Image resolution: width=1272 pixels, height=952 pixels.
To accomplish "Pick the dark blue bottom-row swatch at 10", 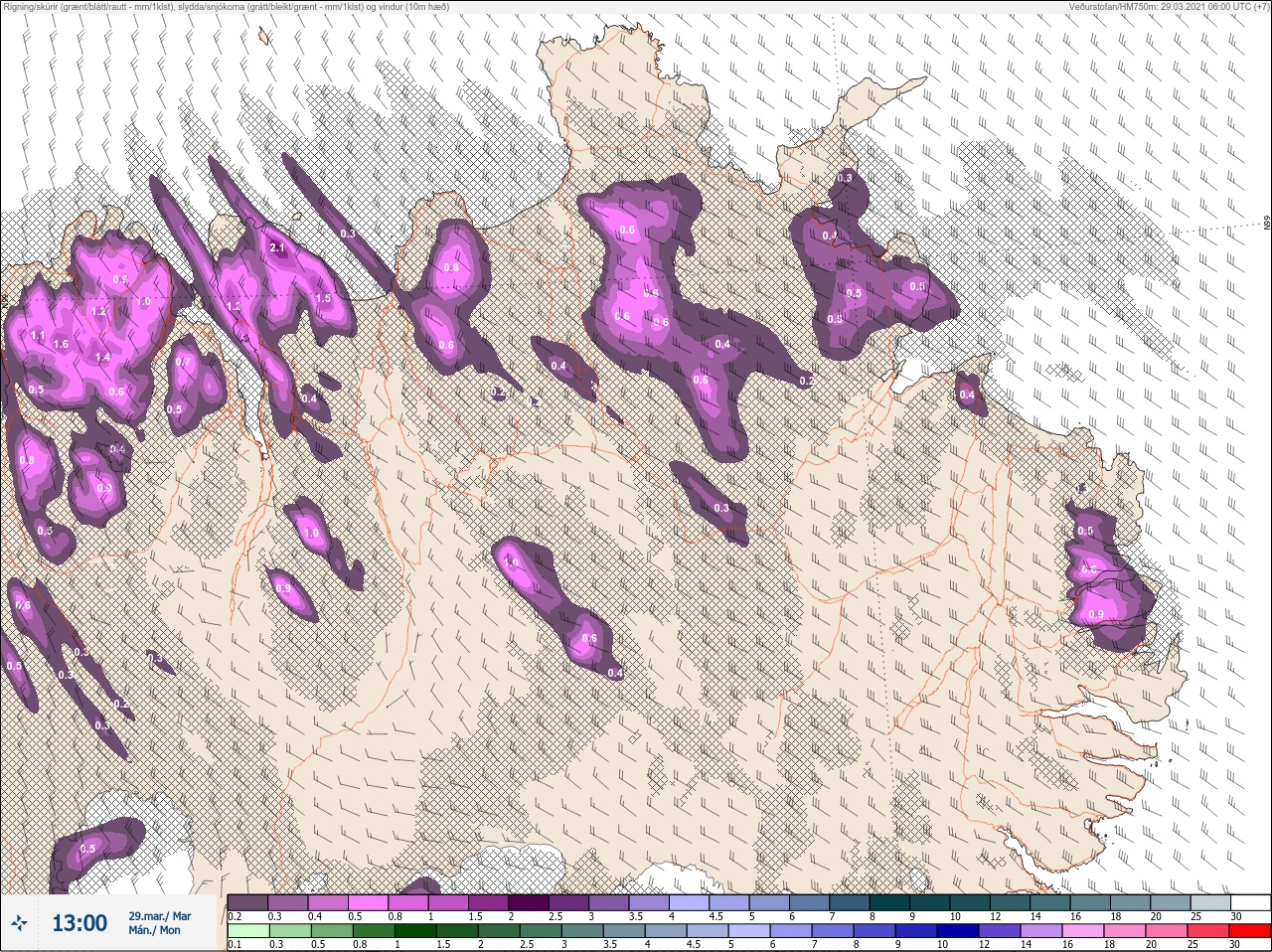I will tap(958, 931).
